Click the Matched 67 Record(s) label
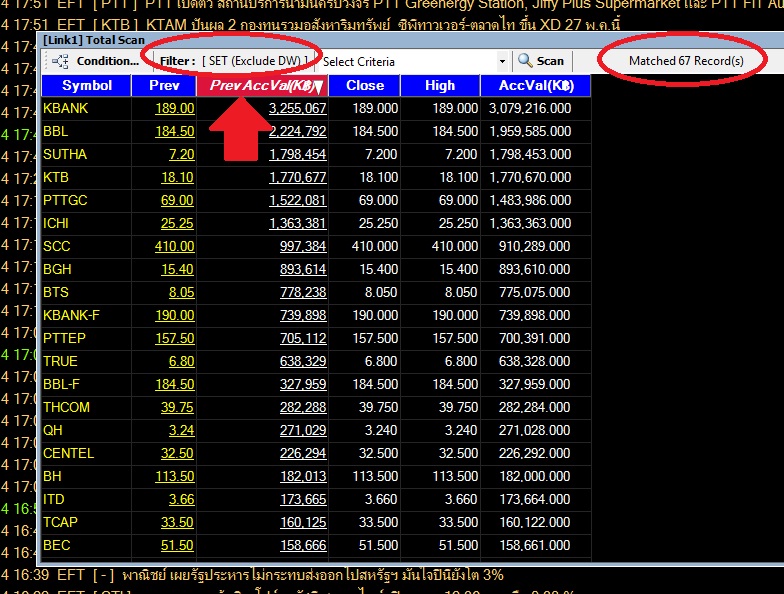 tap(686, 61)
